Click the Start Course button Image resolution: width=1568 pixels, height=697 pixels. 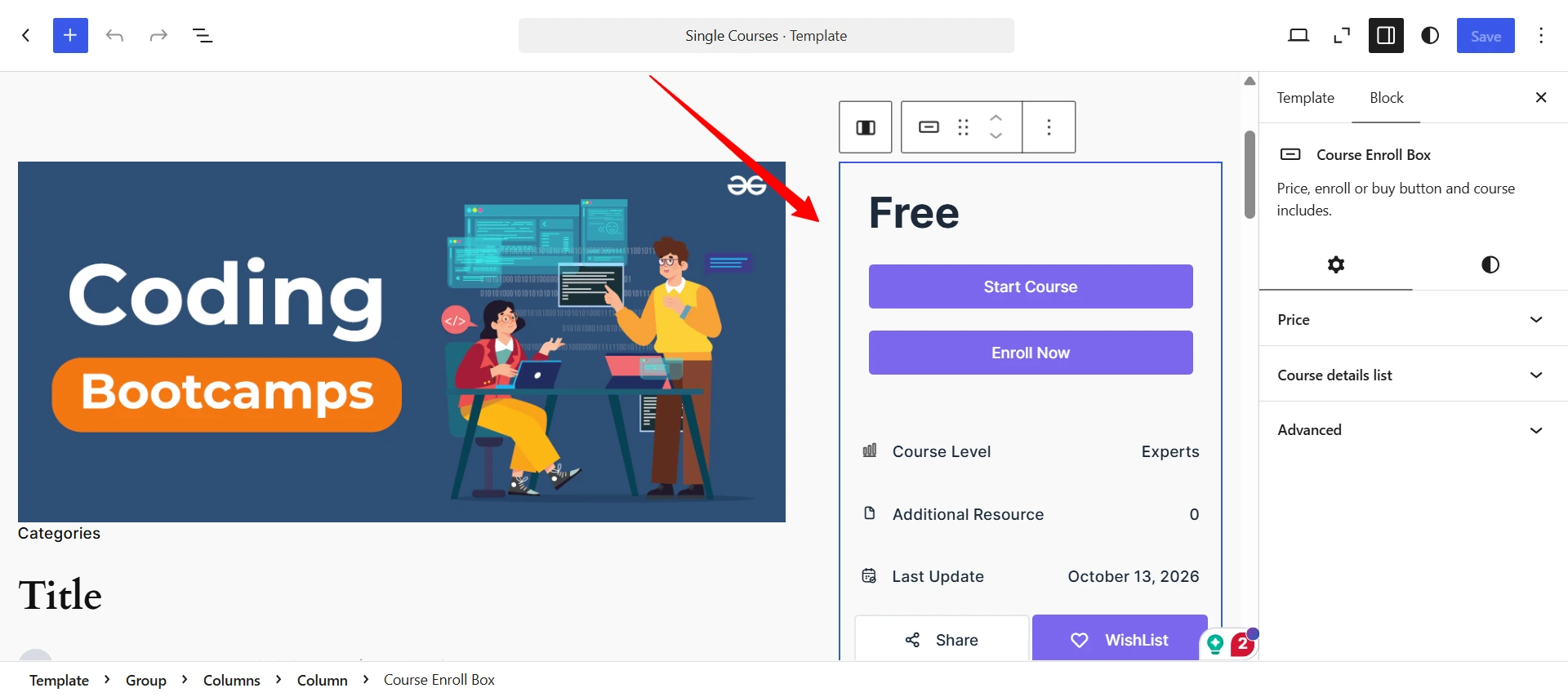pos(1031,286)
